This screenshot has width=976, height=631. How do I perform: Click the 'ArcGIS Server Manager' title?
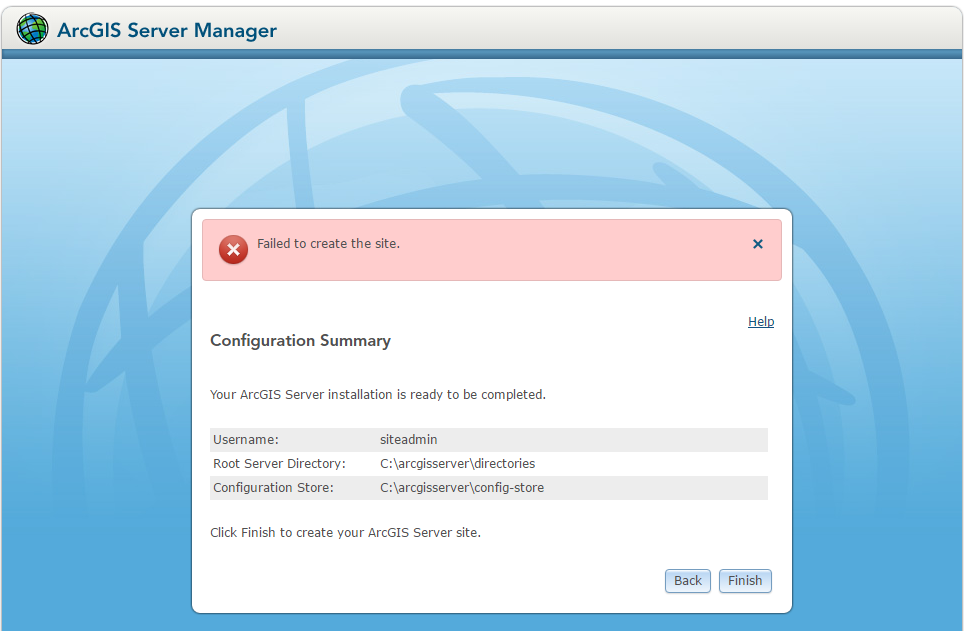point(167,30)
